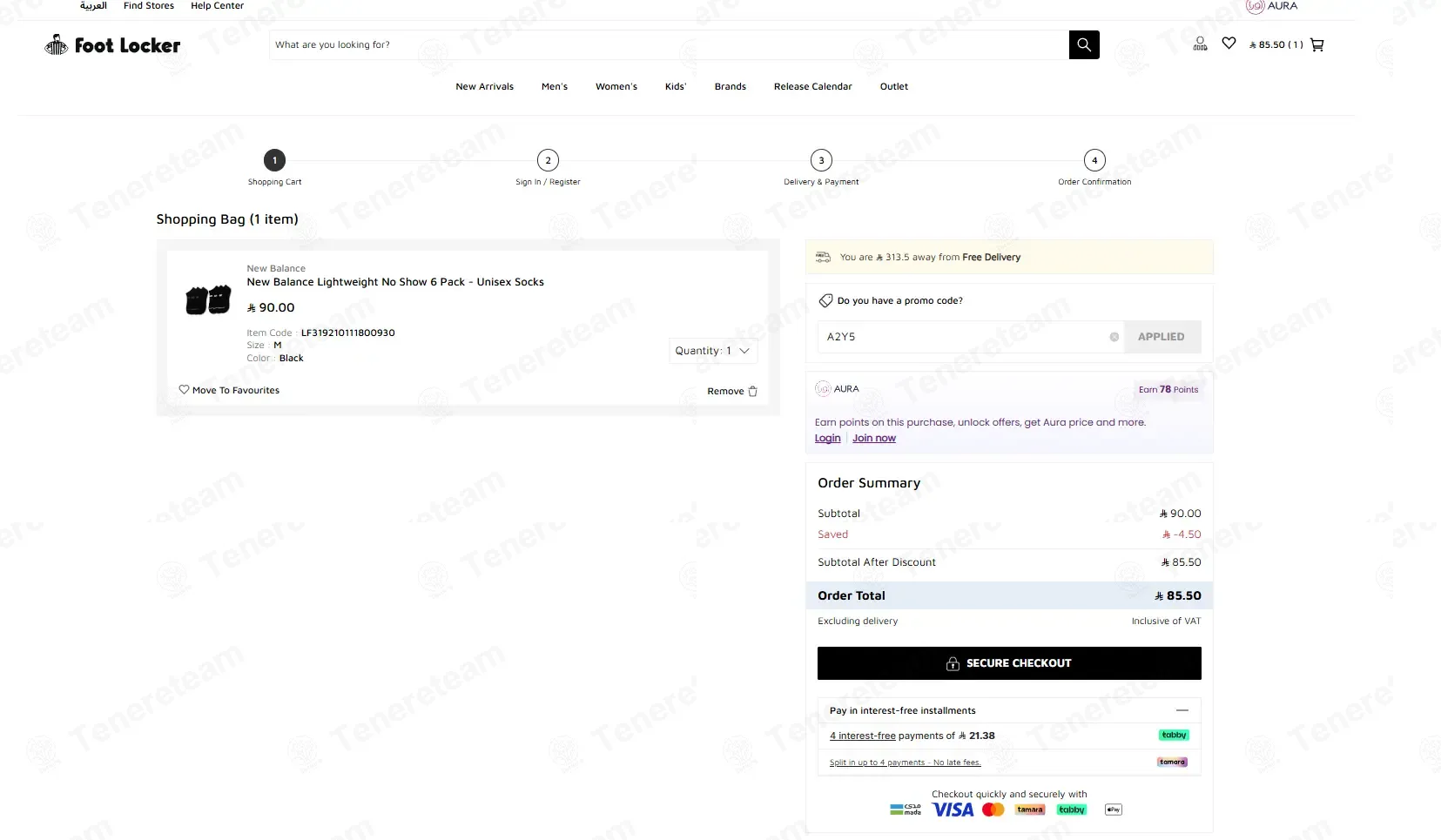1441x840 pixels.
Task: Click the AURA logo in rewards panel
Action: [x=838, y=389]
